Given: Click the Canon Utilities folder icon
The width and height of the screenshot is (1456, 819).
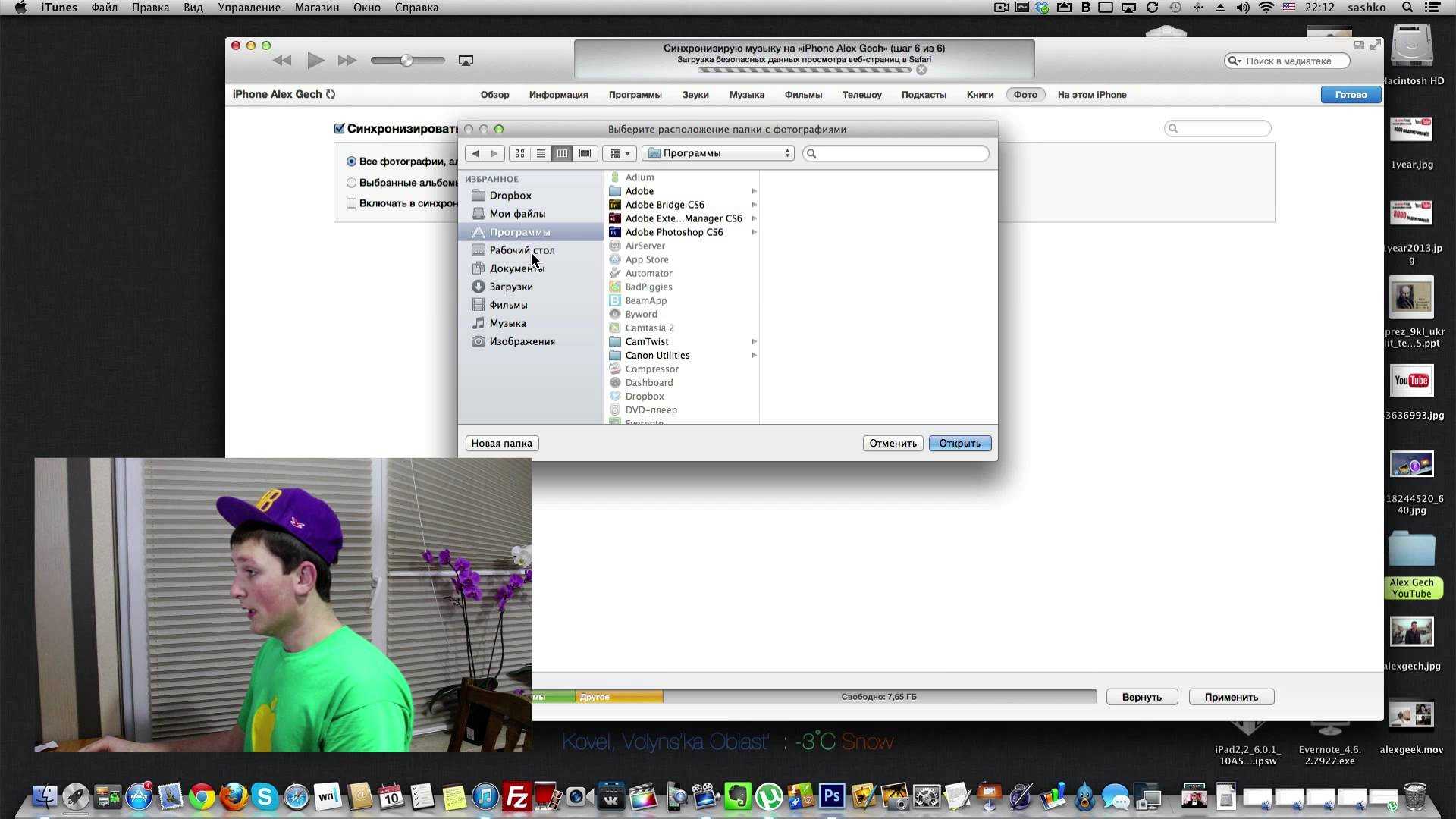Looking at the screenshot, I should pyautogui.click(x=614, y=354).
